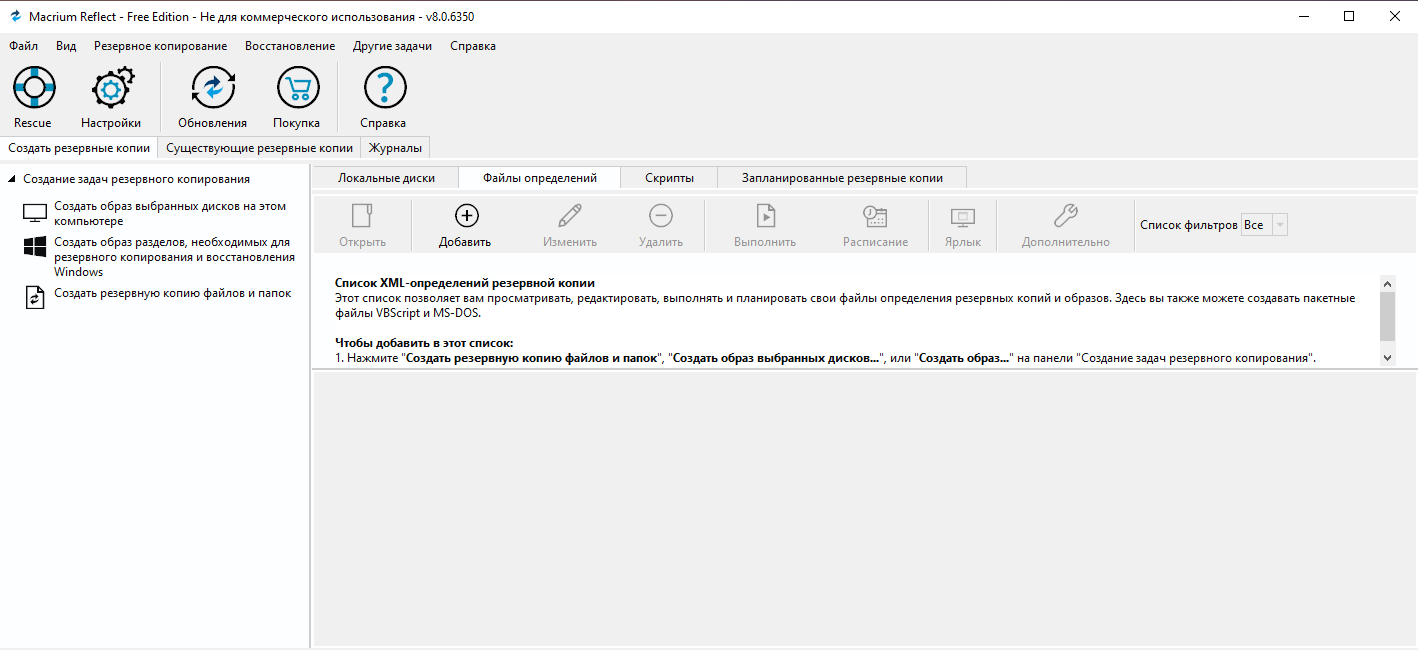Open Запланированные резервные копии tab

(x=842, y=178)
